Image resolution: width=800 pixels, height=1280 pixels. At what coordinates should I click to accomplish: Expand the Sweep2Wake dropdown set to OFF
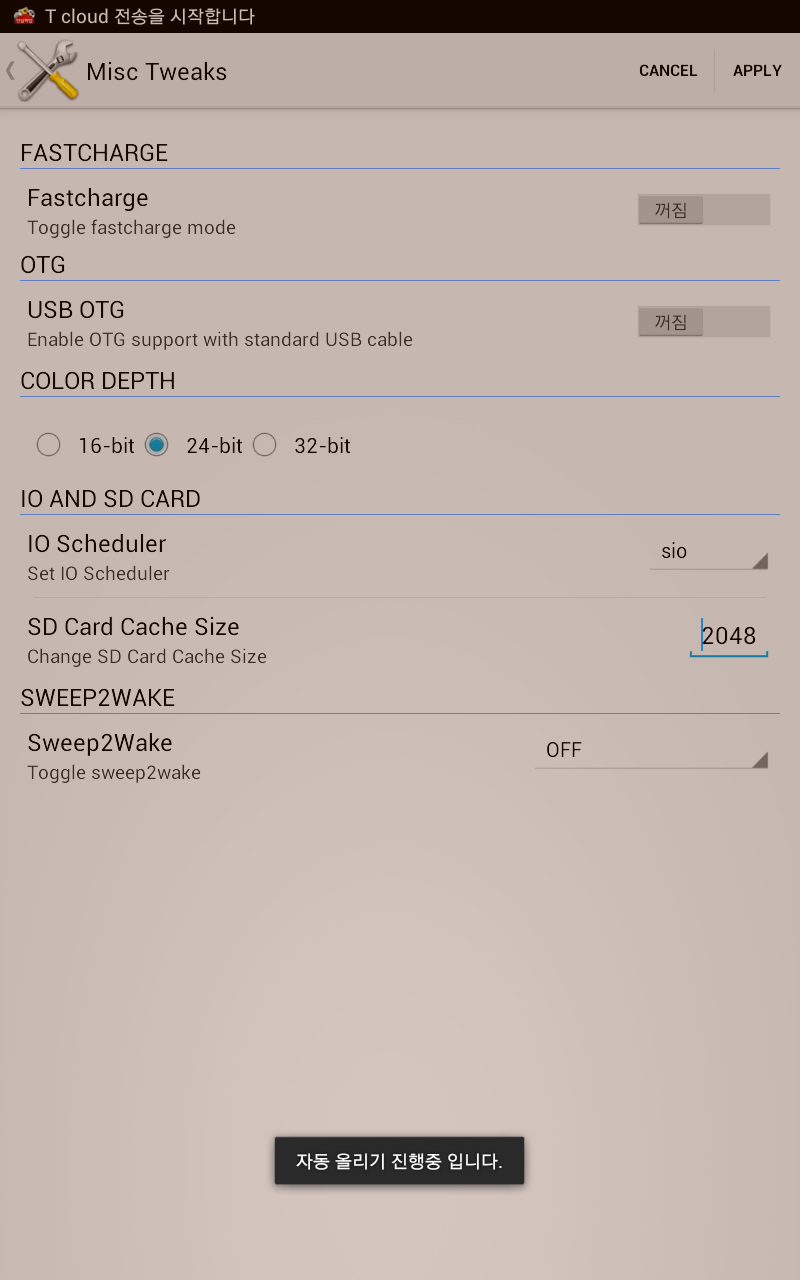point(650,751)
